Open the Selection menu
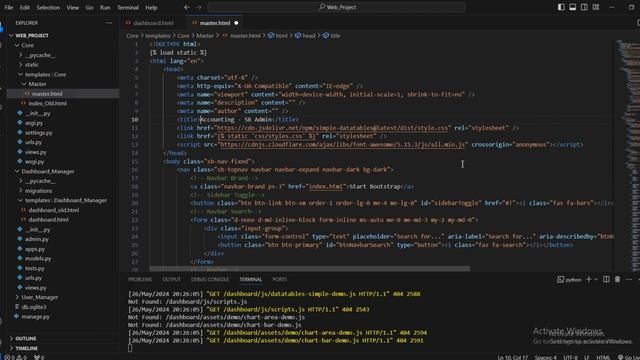 [x=48, y=7]
